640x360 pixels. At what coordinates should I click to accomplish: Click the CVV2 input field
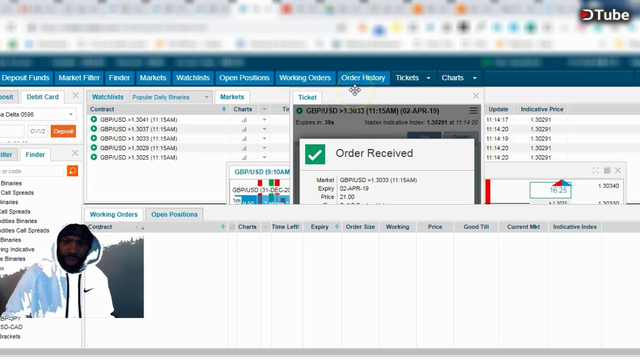point(38,131)
